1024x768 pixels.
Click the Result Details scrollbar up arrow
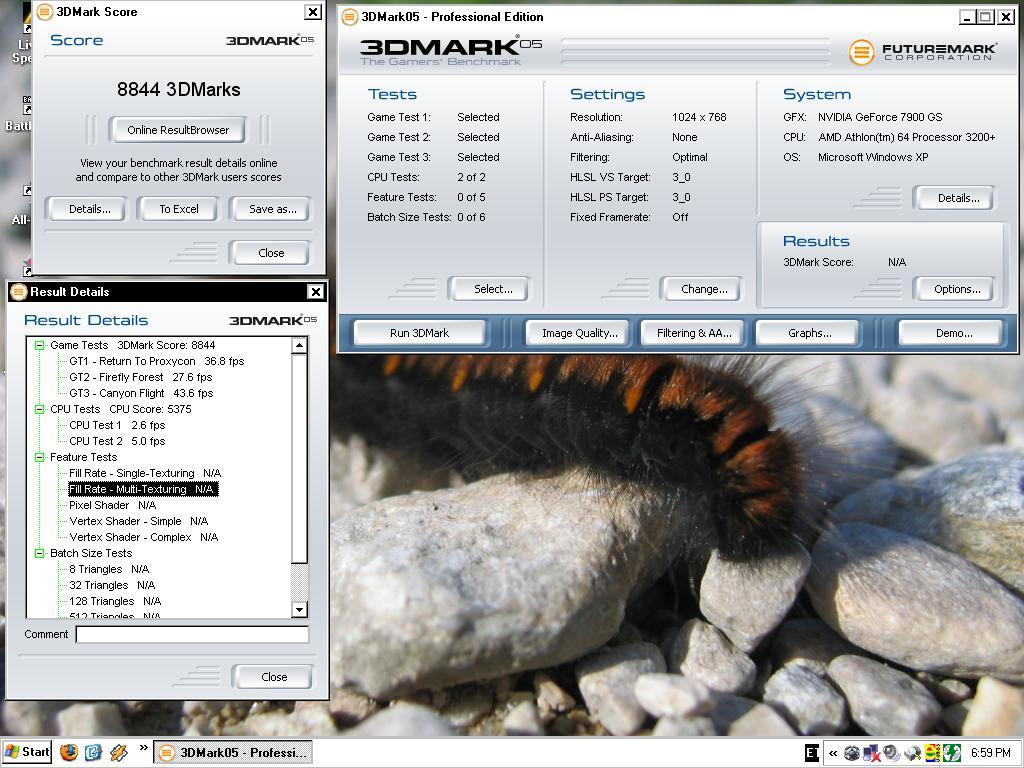(299, 345)
